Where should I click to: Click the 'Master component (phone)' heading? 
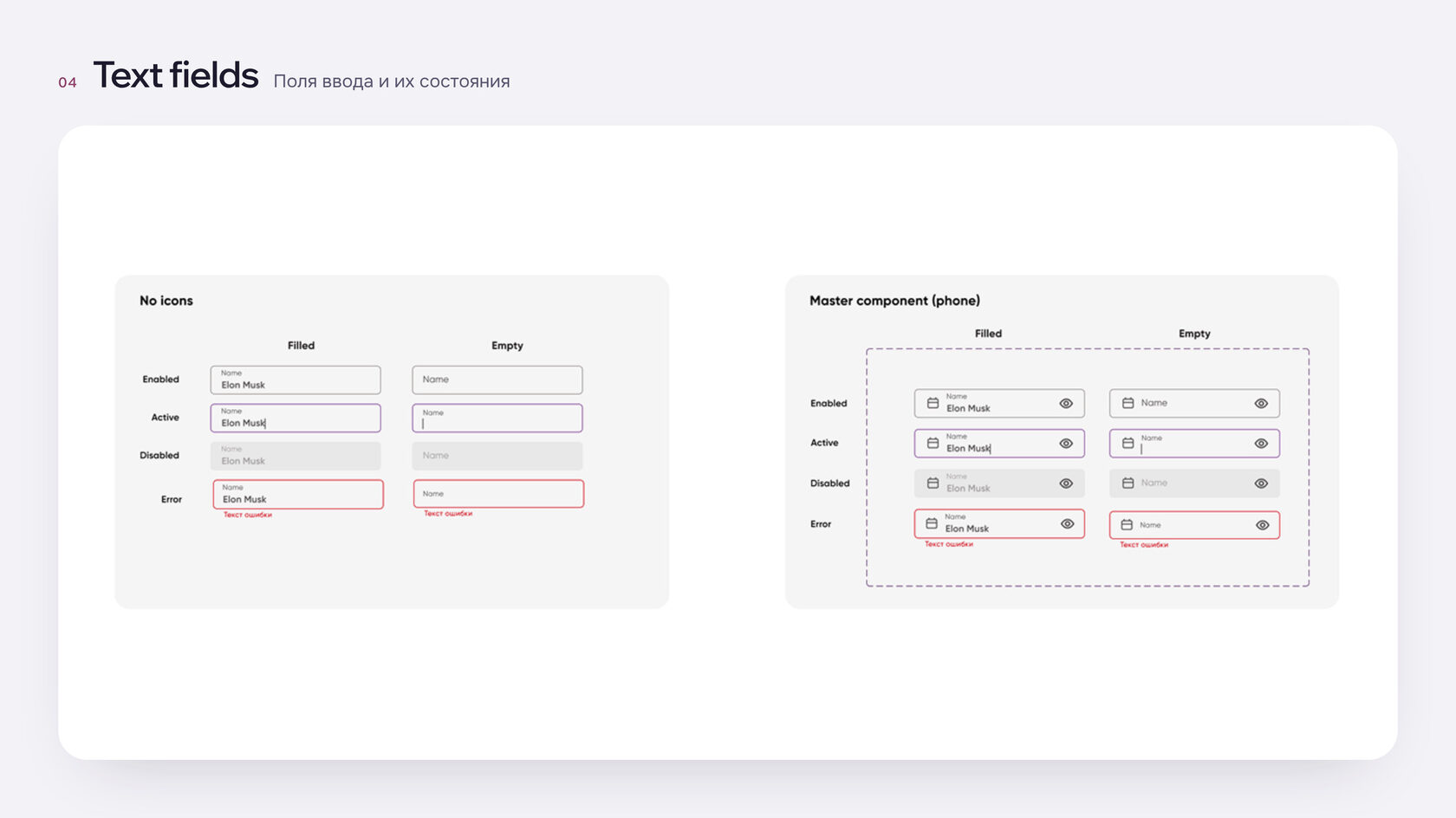click(x=894, y=301)
